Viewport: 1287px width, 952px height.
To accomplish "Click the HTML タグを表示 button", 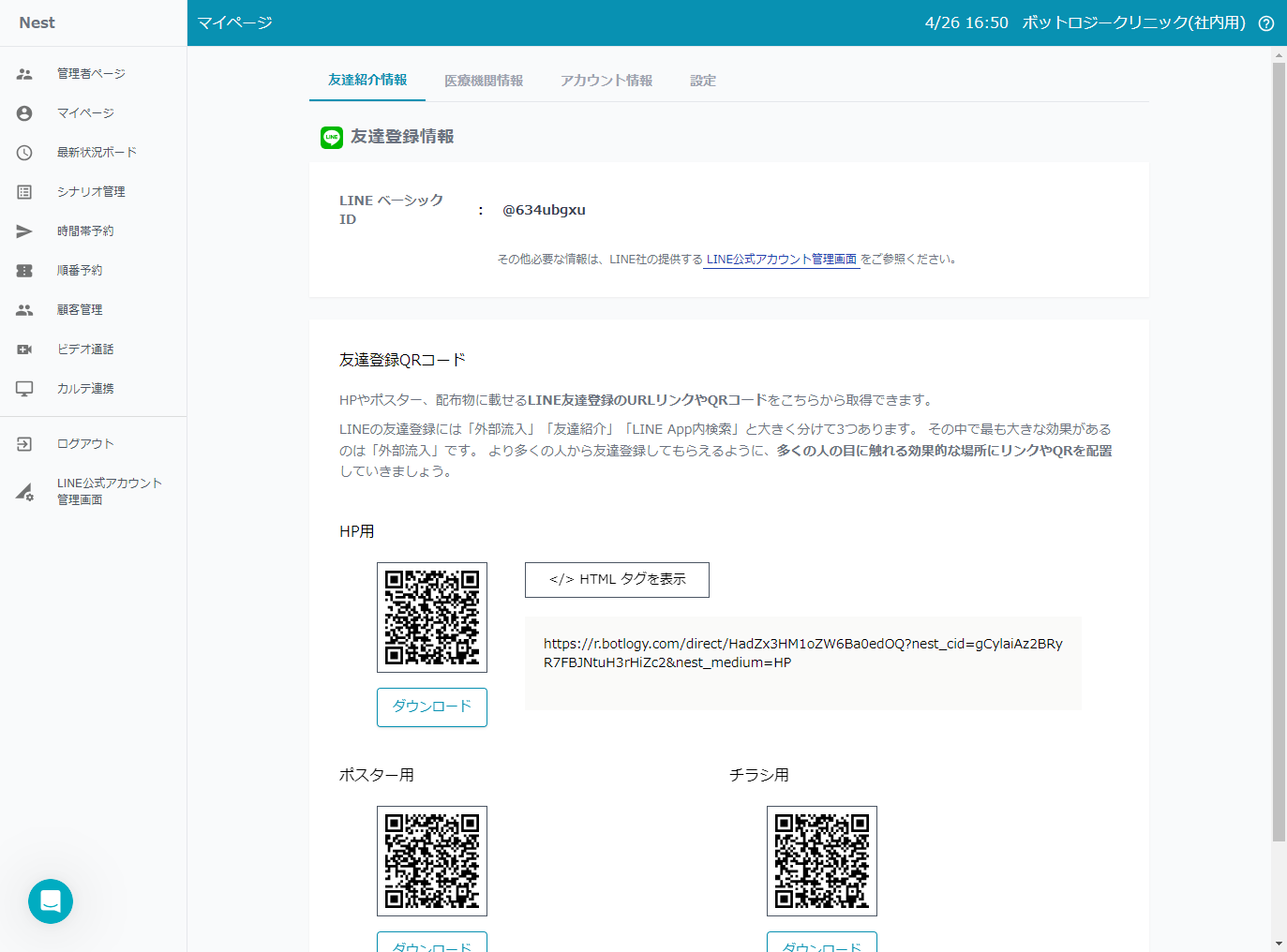I will [x=617, y=580].
